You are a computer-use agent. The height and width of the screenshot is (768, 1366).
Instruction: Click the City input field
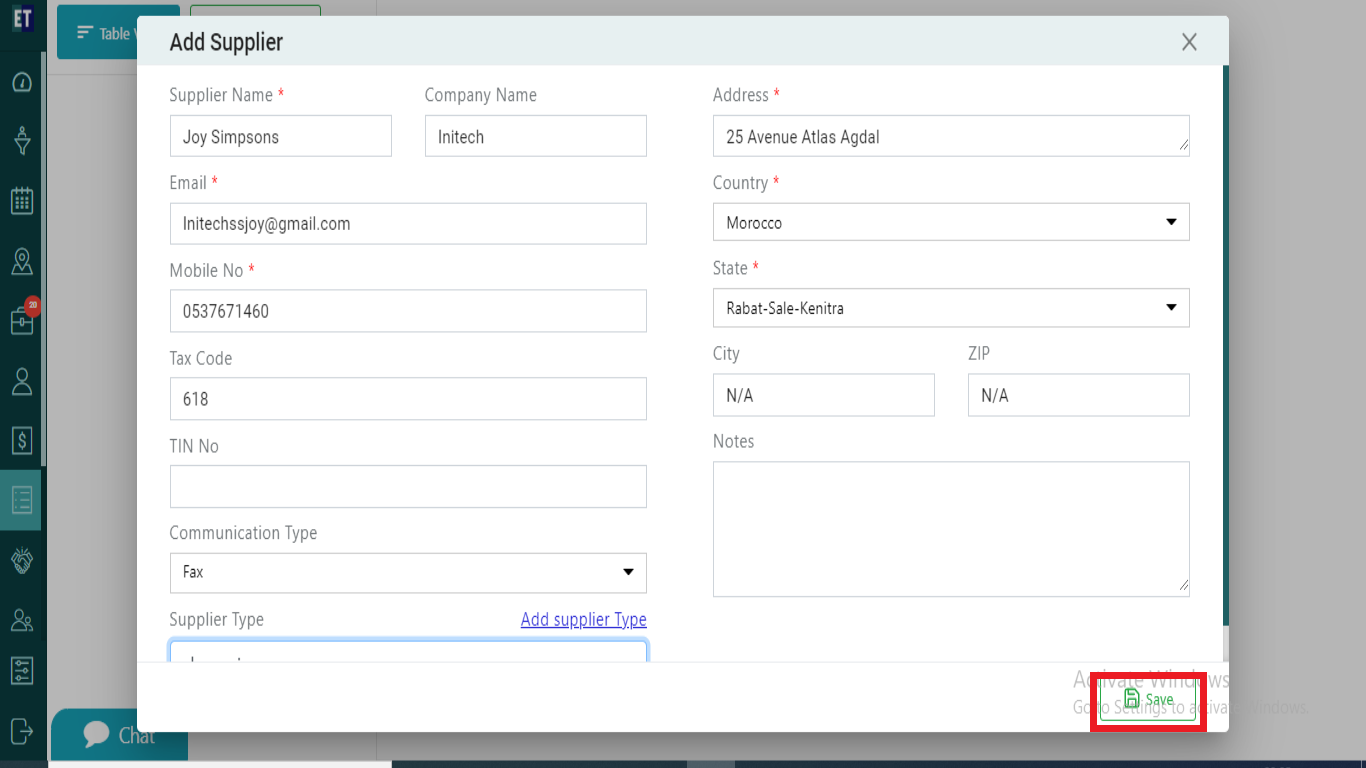(824, 395)
